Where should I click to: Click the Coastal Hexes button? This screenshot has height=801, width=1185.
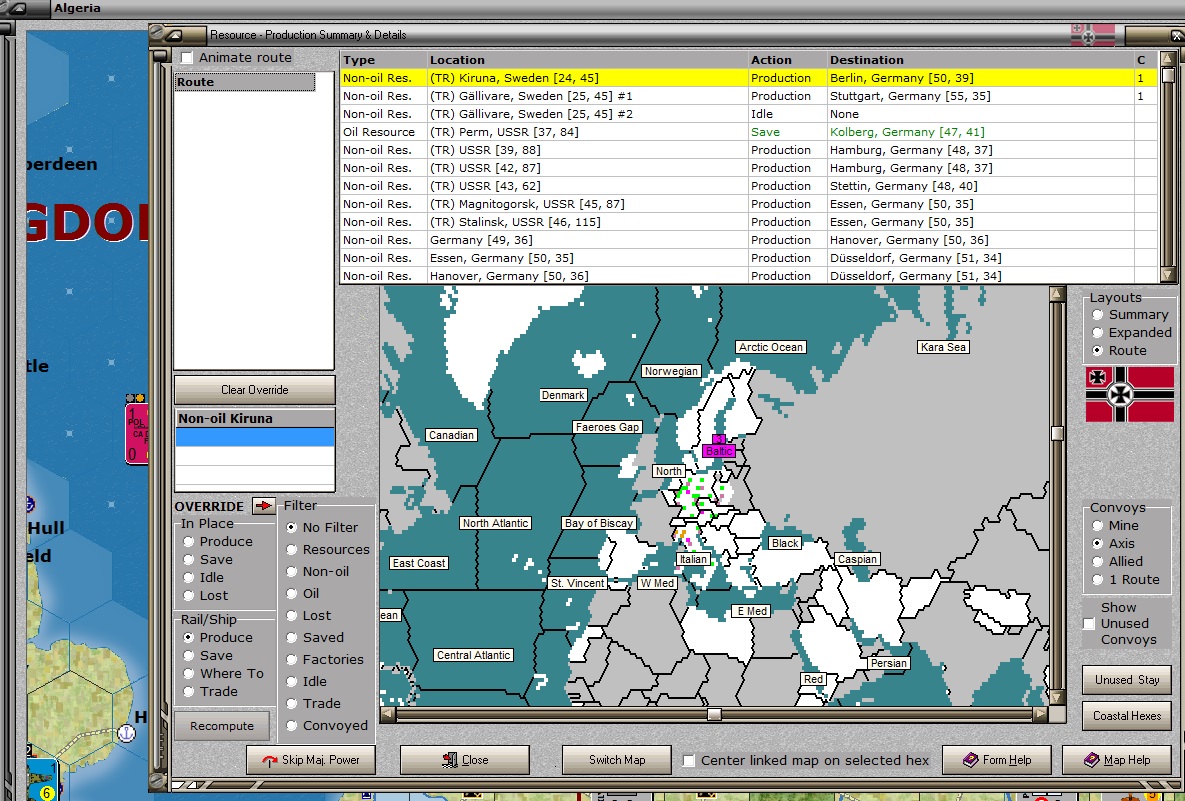point(1127,716)
